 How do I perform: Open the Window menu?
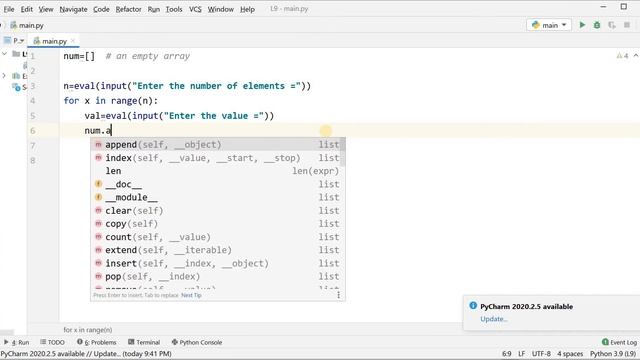click(x=220, y=9)
